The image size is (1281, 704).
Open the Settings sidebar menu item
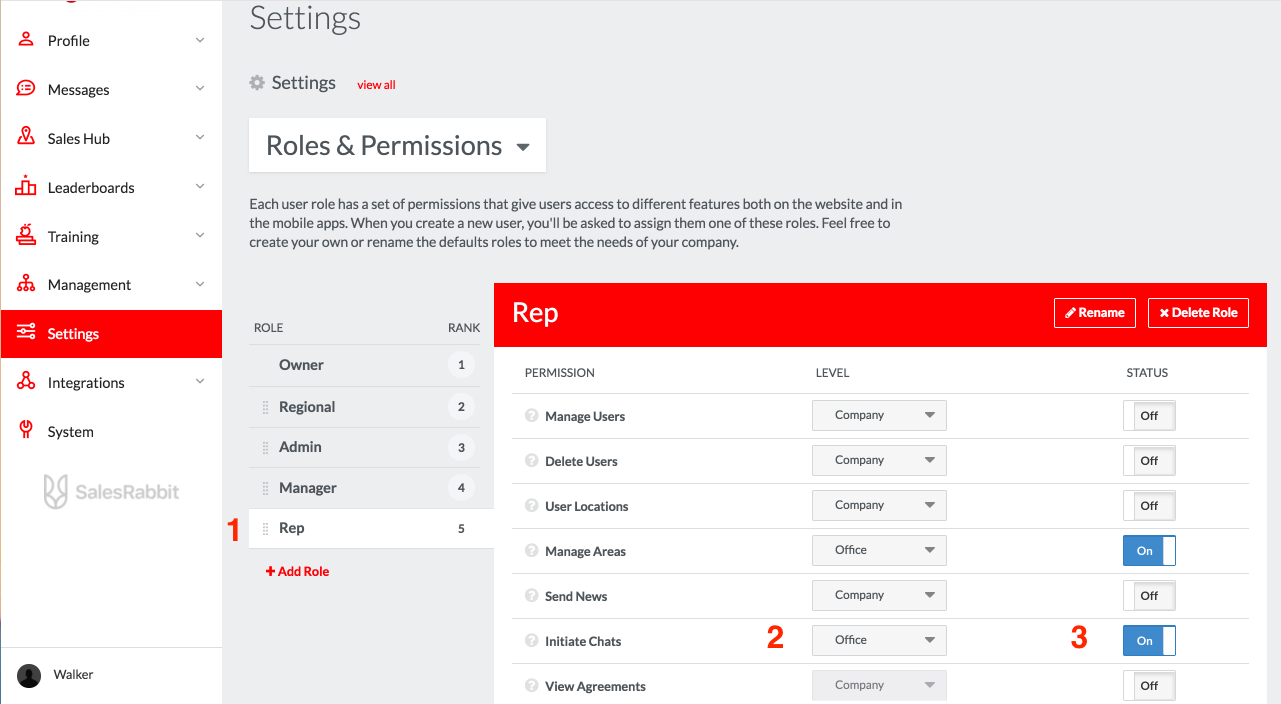111,334
